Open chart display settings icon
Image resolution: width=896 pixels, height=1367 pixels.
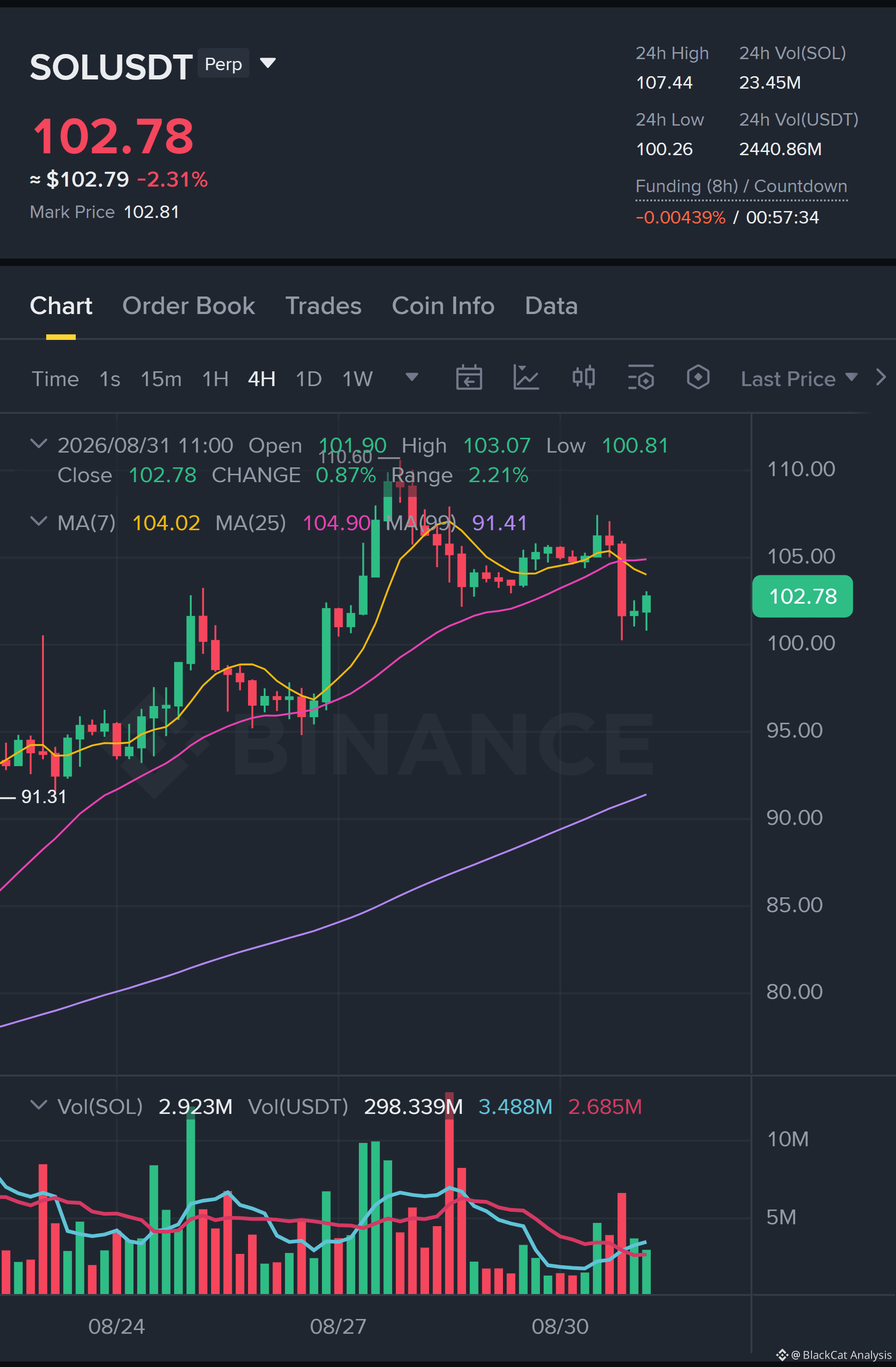[x=641, y=377]
